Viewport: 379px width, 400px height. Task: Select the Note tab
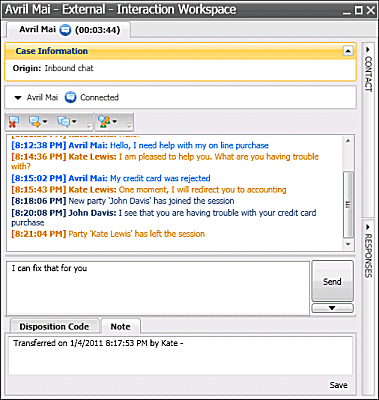[121, 326]
